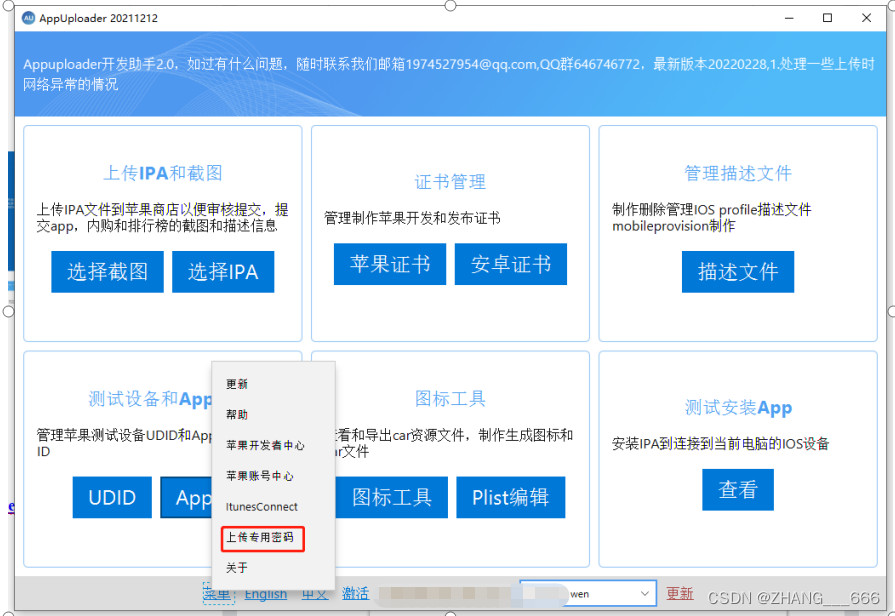Click the 管理制作苹果开发和发布证书 description
The width and height of the screenshot is (895, 616).
pyautogui.click(x=412, y=218)
